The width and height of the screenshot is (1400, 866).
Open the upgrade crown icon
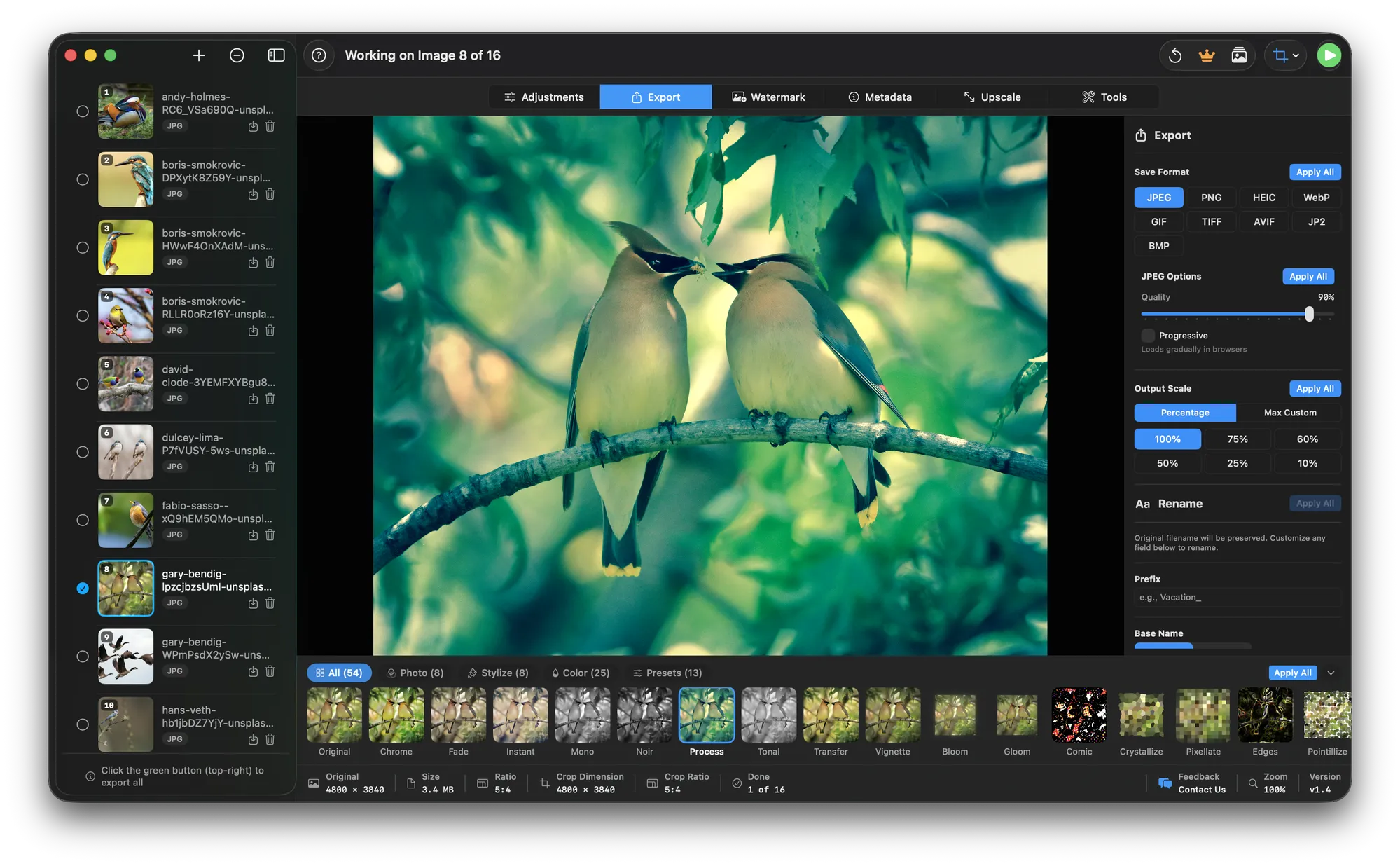pyautogui.click(x=1206, y=55)
